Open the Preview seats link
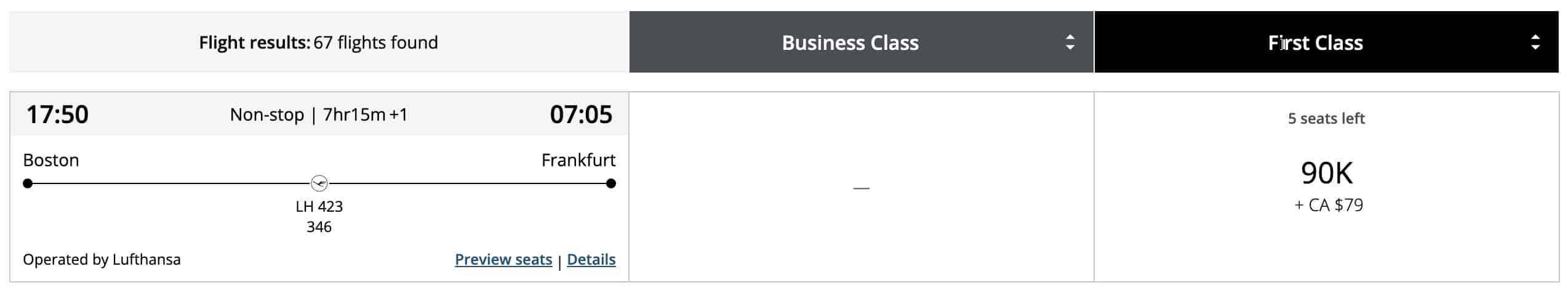This screenshot has height=293, width=1568. click(x=503, y=260)
